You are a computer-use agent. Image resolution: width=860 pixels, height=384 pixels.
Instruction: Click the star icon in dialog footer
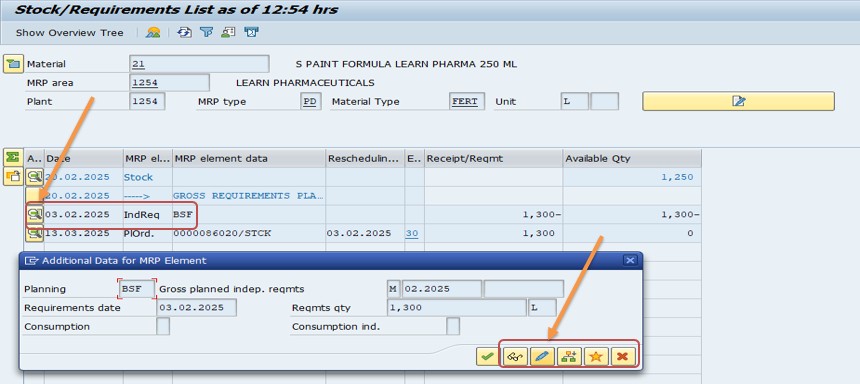pos(596,357)
